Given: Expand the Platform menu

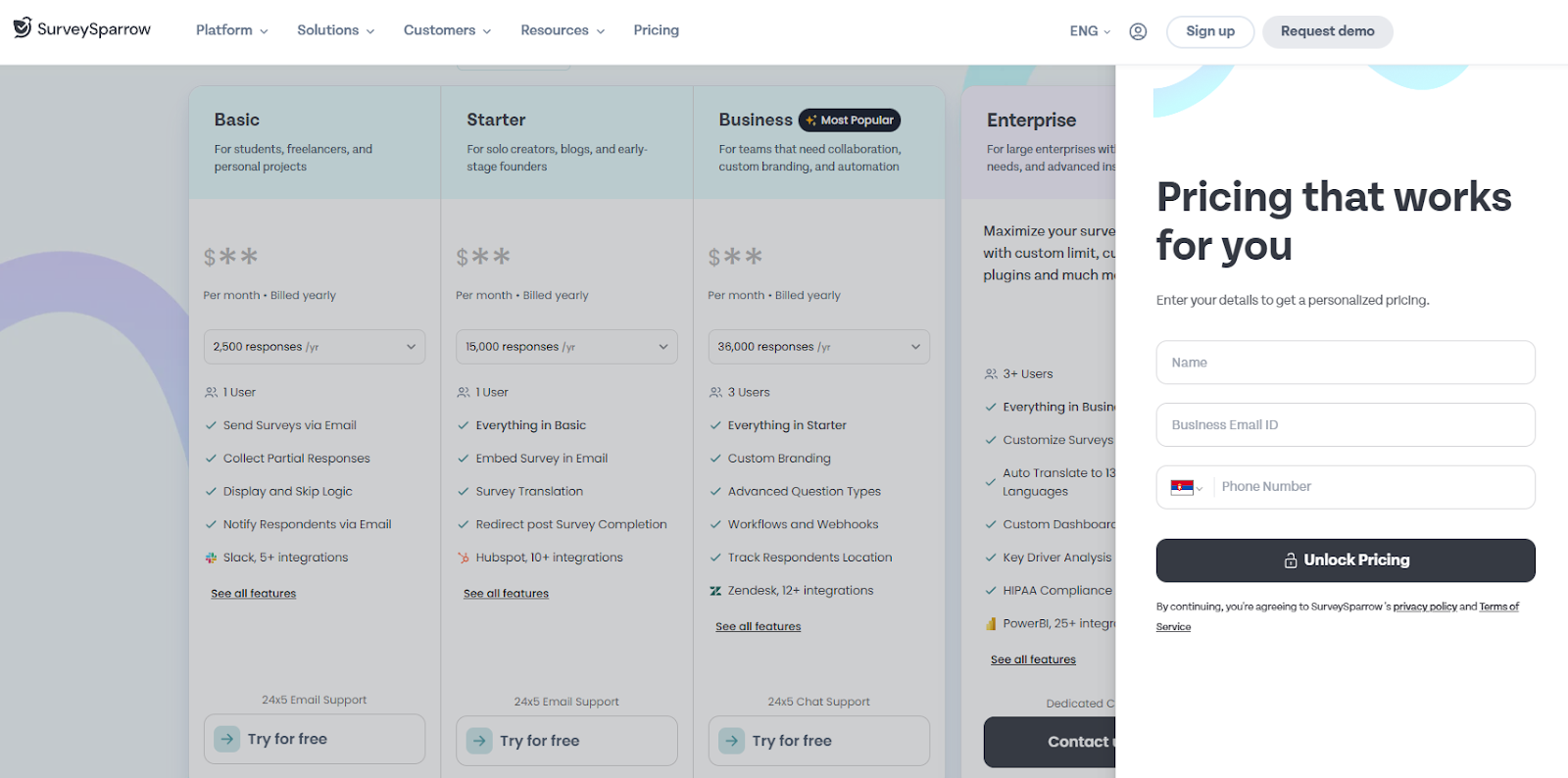Looking at the screenshot, I should tap(231, 30).
